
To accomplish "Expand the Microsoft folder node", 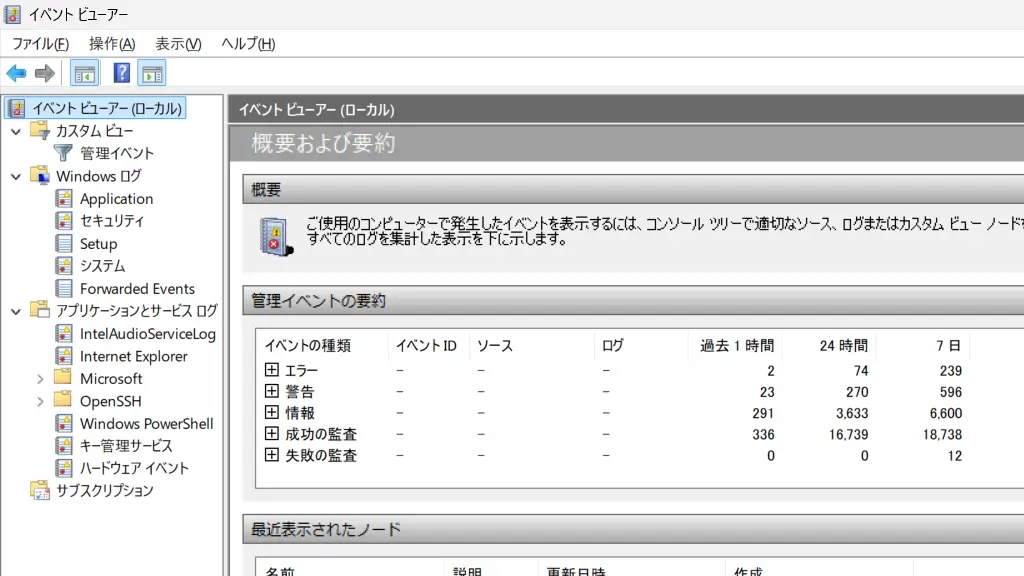I will [40, 379].
